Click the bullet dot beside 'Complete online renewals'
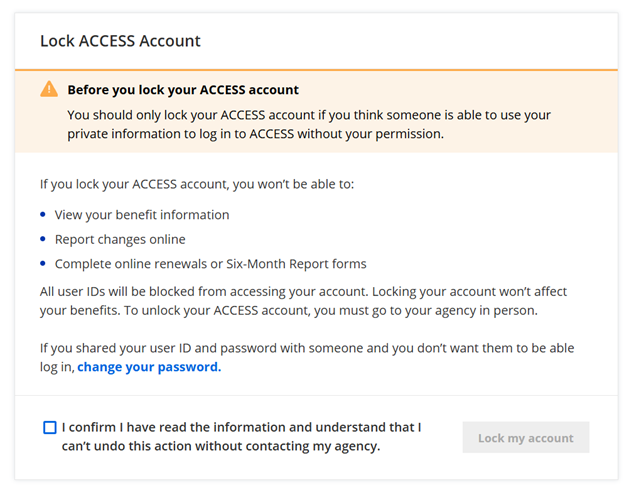Screen dimensions: 624x485 click(x=43, y=264)
